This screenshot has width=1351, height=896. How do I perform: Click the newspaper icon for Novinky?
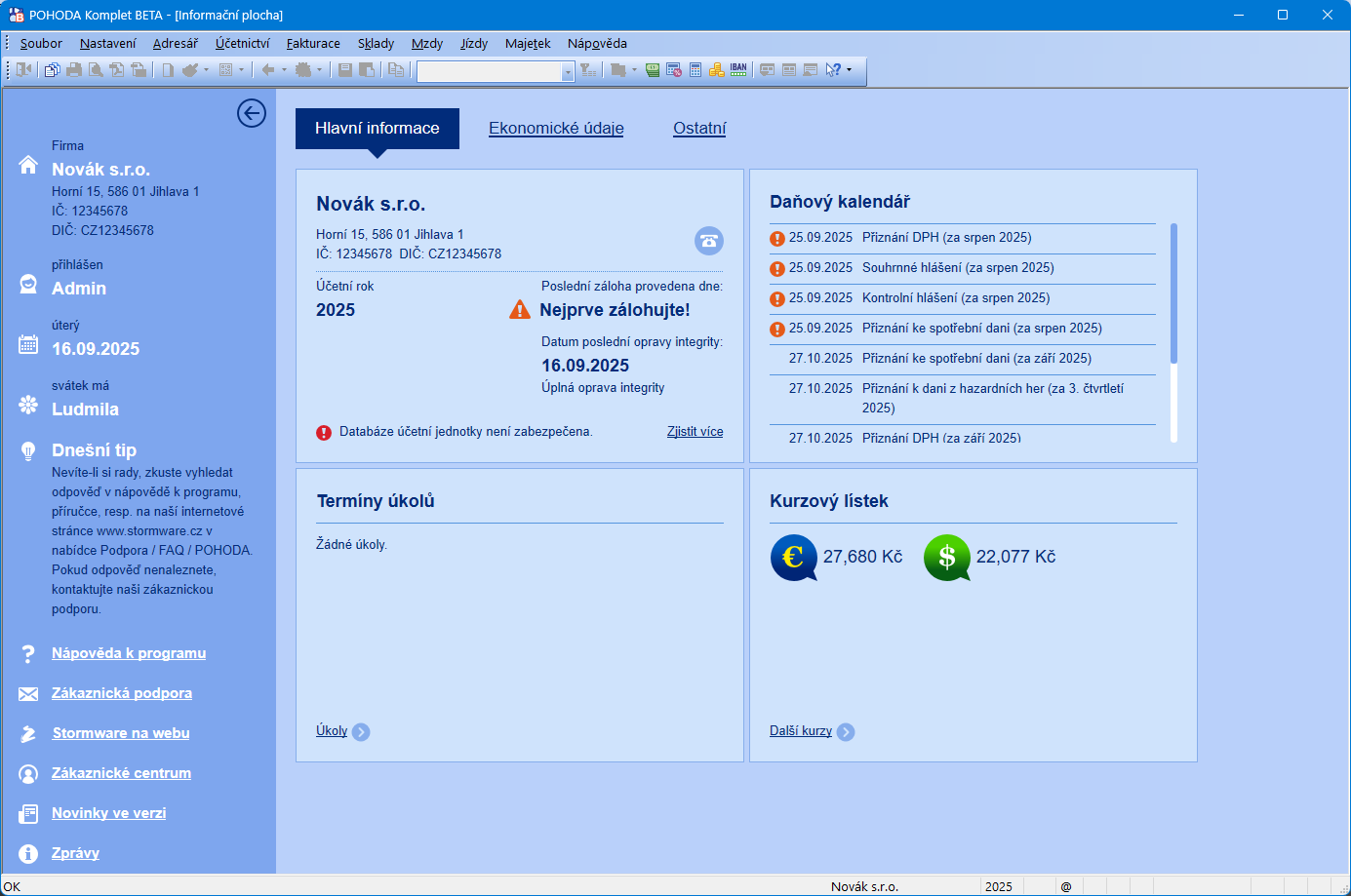tap(28, 813)
